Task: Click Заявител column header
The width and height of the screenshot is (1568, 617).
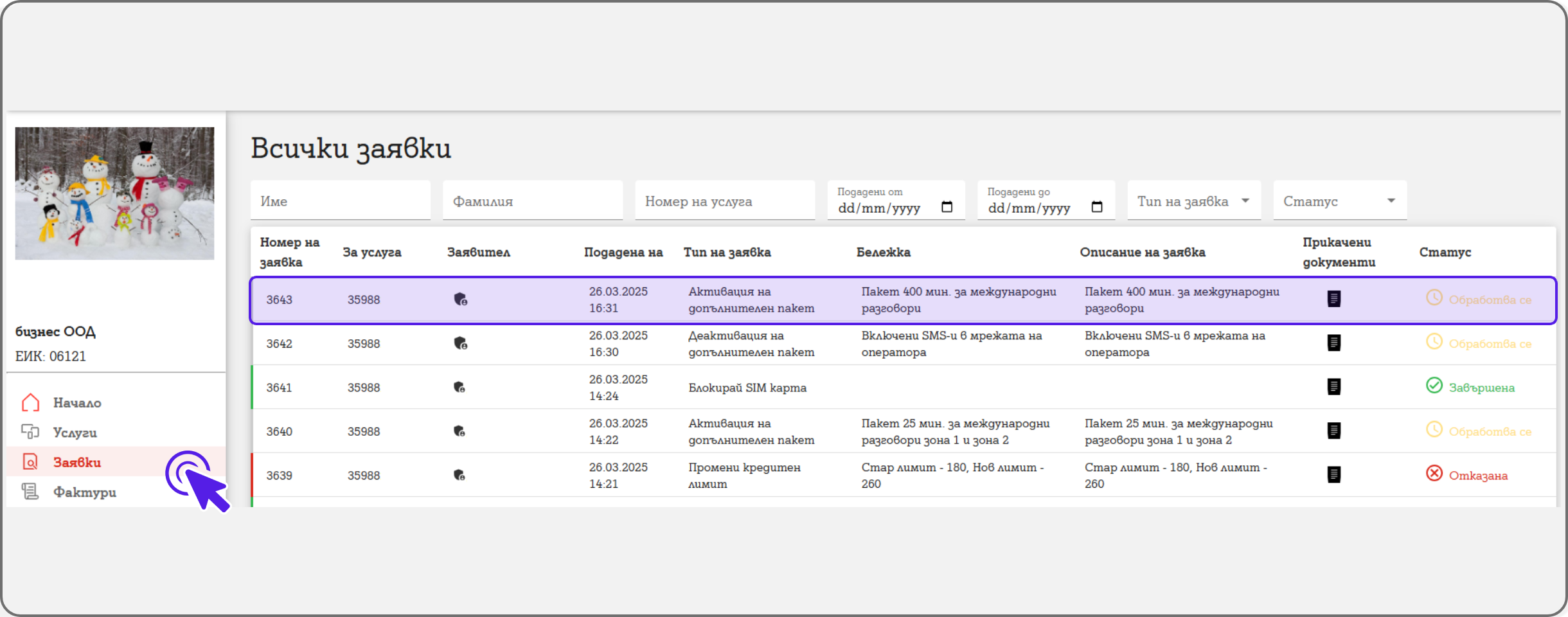Action: (x=479, y=252)
